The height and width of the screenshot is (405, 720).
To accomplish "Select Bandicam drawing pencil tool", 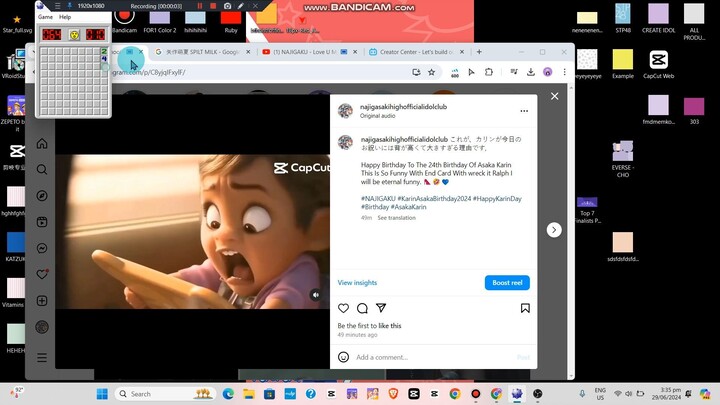I will click(241, 6).
